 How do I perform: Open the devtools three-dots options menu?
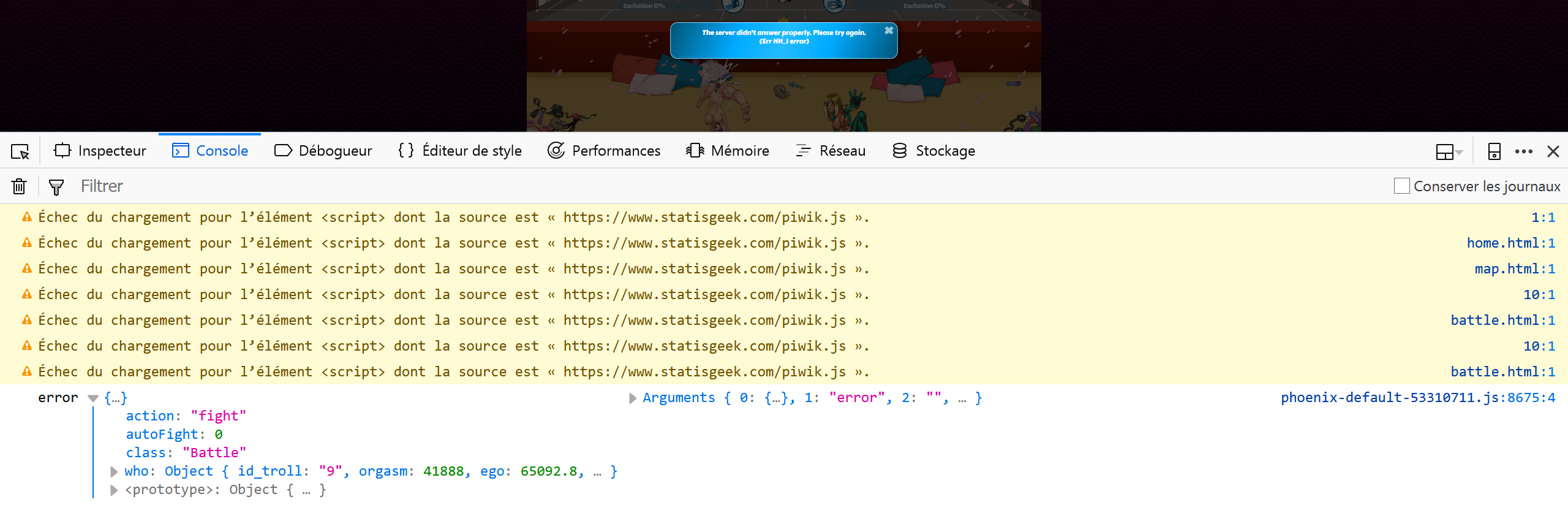[x=1523, y=151]
